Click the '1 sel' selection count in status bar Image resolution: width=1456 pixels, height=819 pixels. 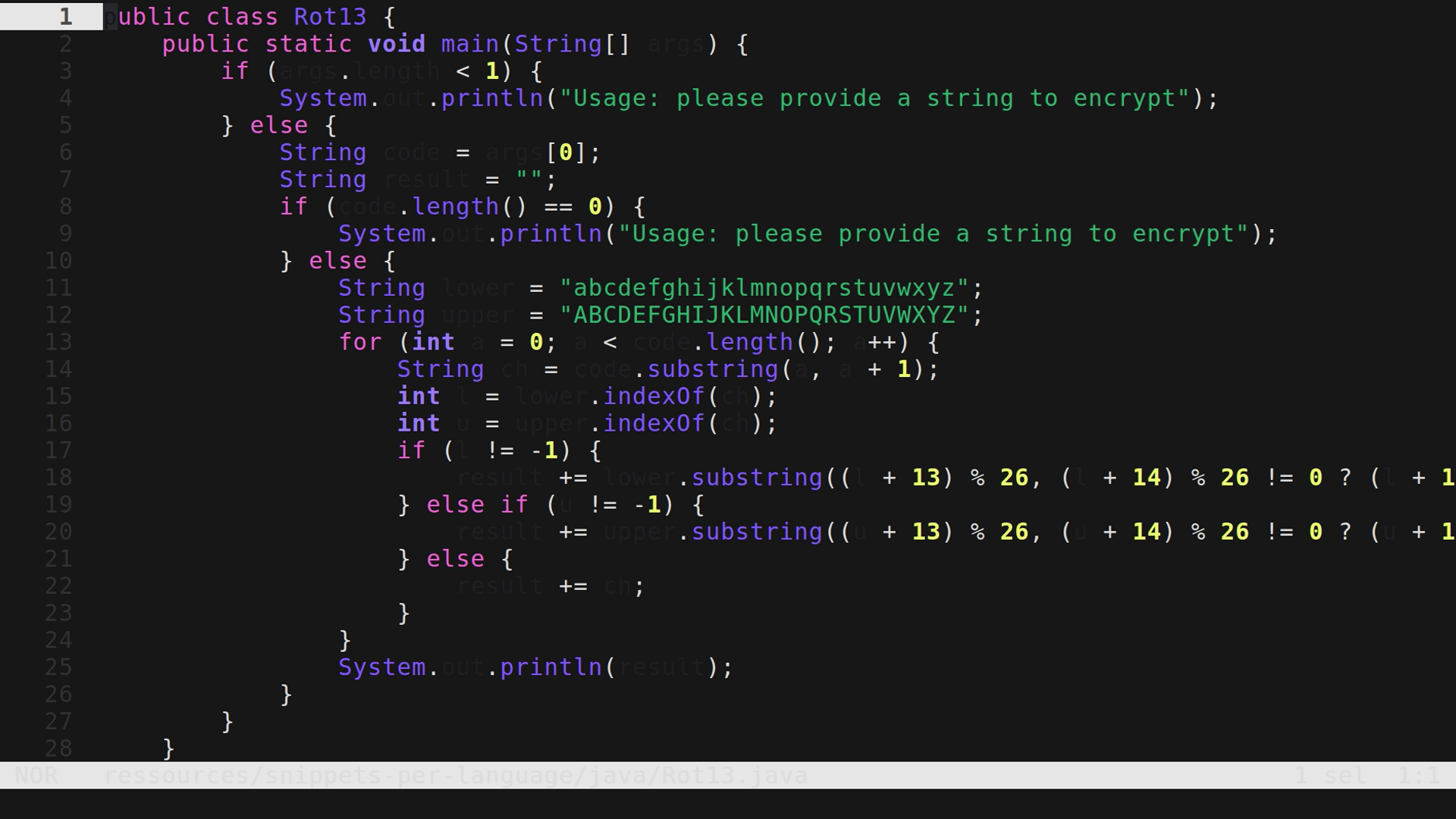click(x=1330, y=776)
